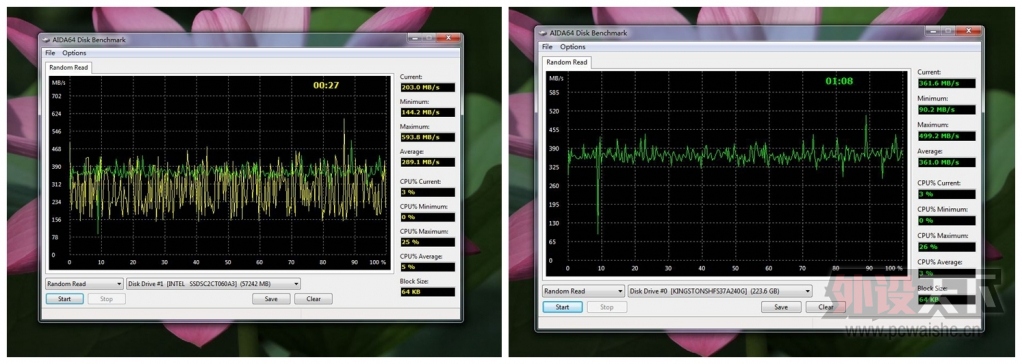1022x364 pixels.
Task: Click Save in the Intel drive benchmark window
Action: [271, 299]
